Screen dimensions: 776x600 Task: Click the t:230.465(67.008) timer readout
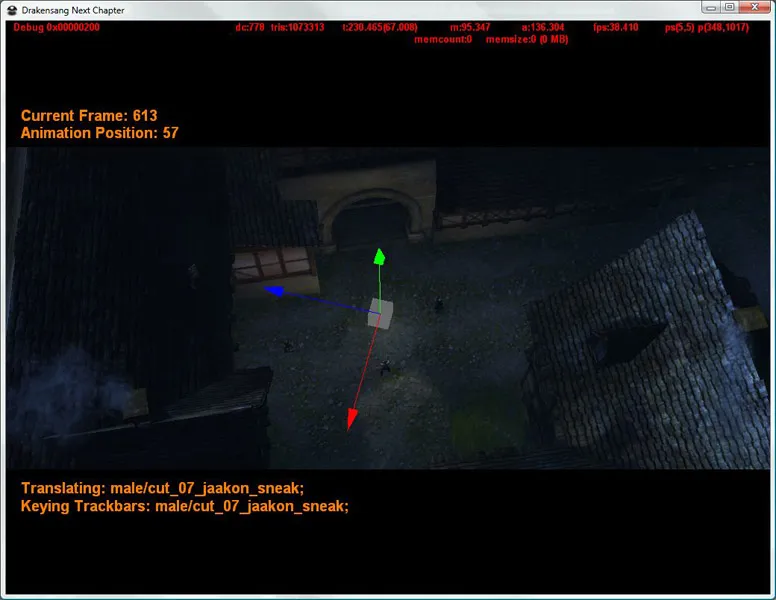pos(380,27)
